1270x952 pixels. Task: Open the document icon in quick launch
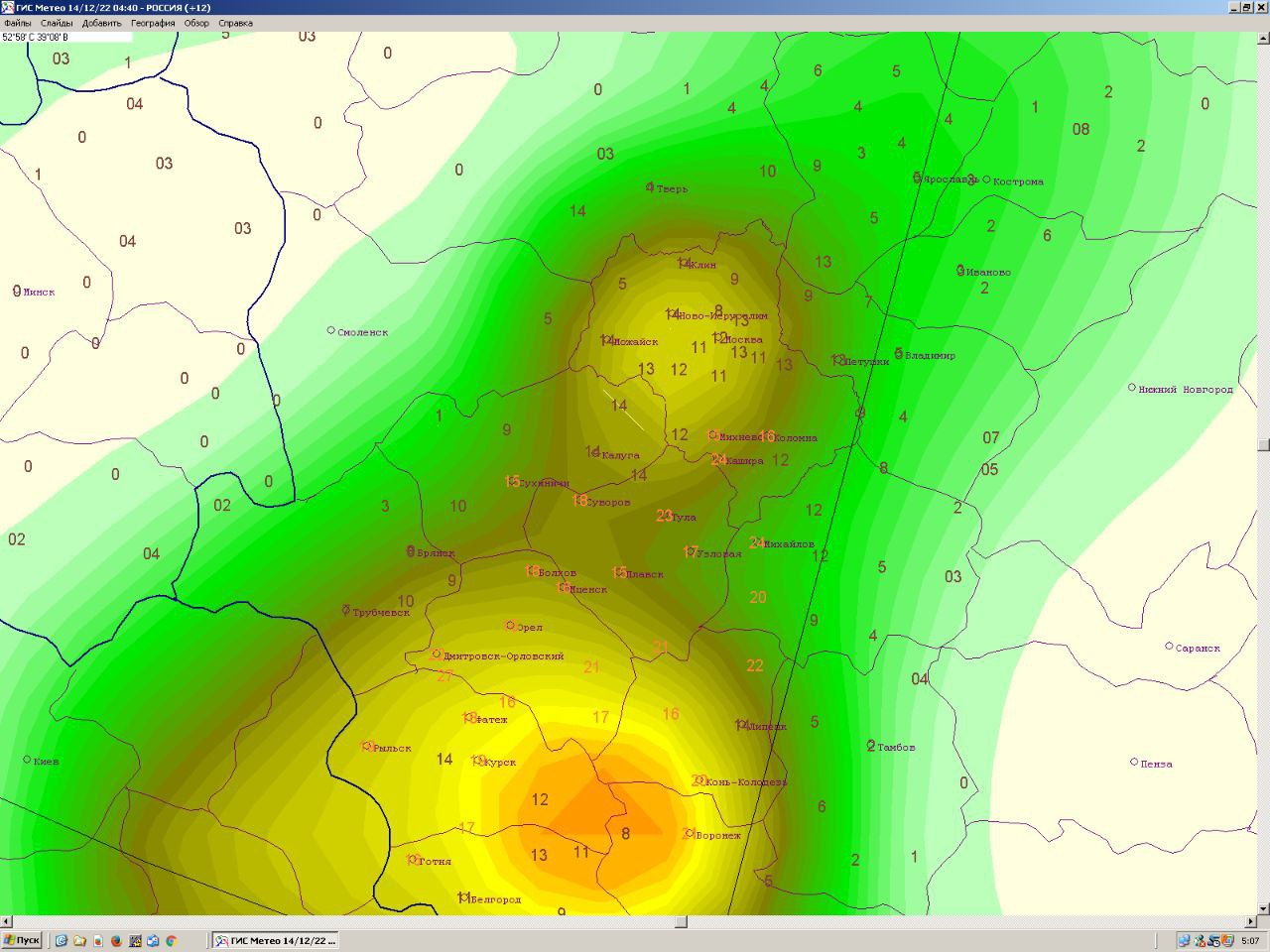(x=97, y=940)
